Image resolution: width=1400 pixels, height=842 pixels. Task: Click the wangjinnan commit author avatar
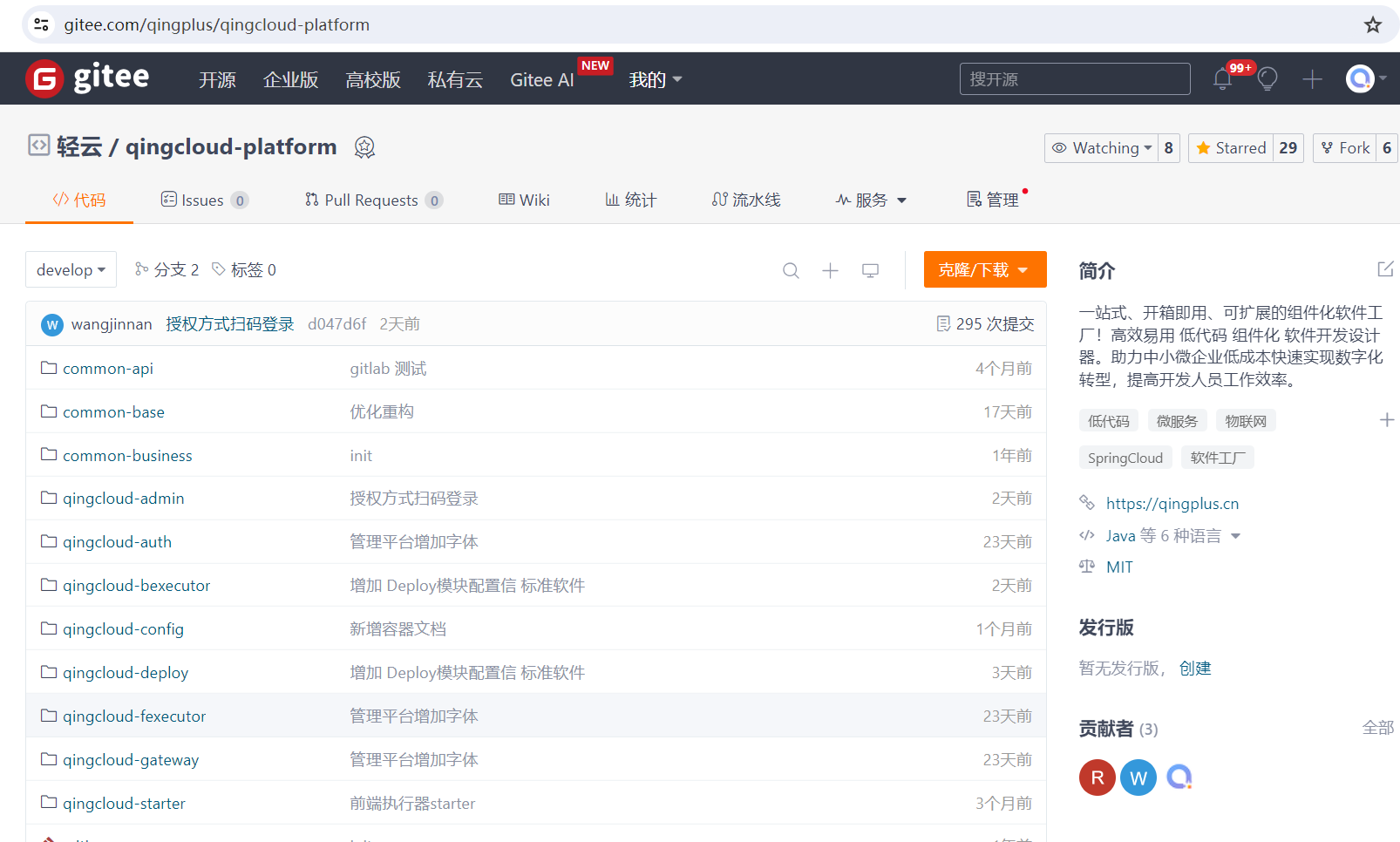click(x=52, y=324)
